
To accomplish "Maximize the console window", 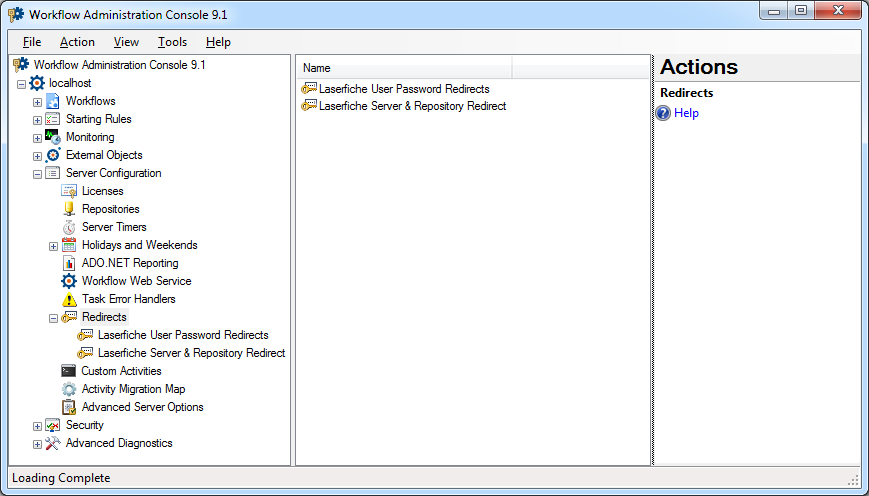I will (801, 11).
